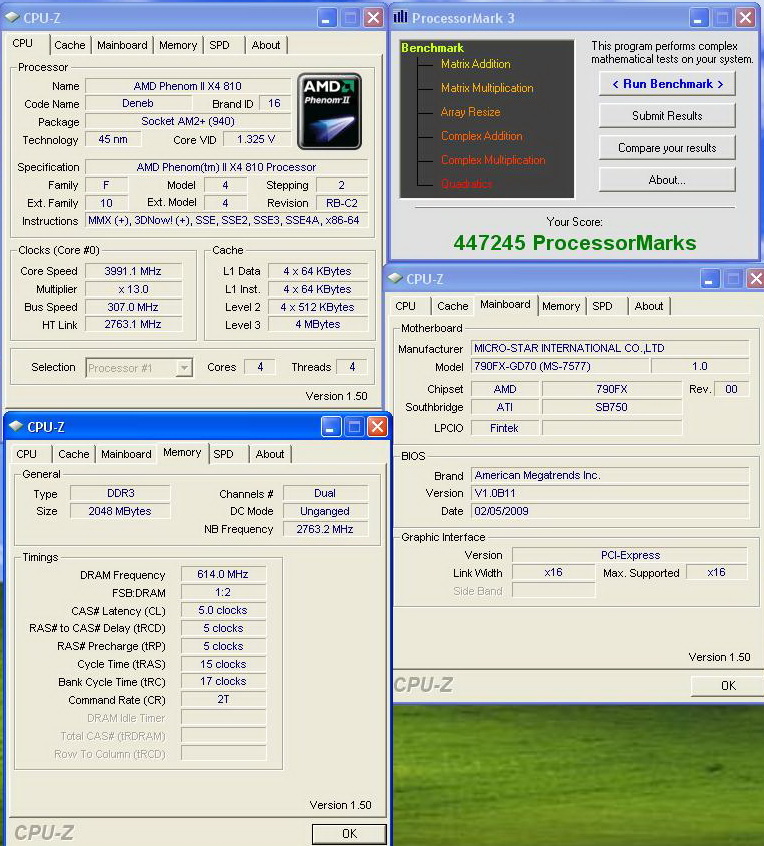Image resolution: width=764 pixels, height=846 pixels.
Task: Click the empty DRAM Idle Timer field
Action: 223,718
